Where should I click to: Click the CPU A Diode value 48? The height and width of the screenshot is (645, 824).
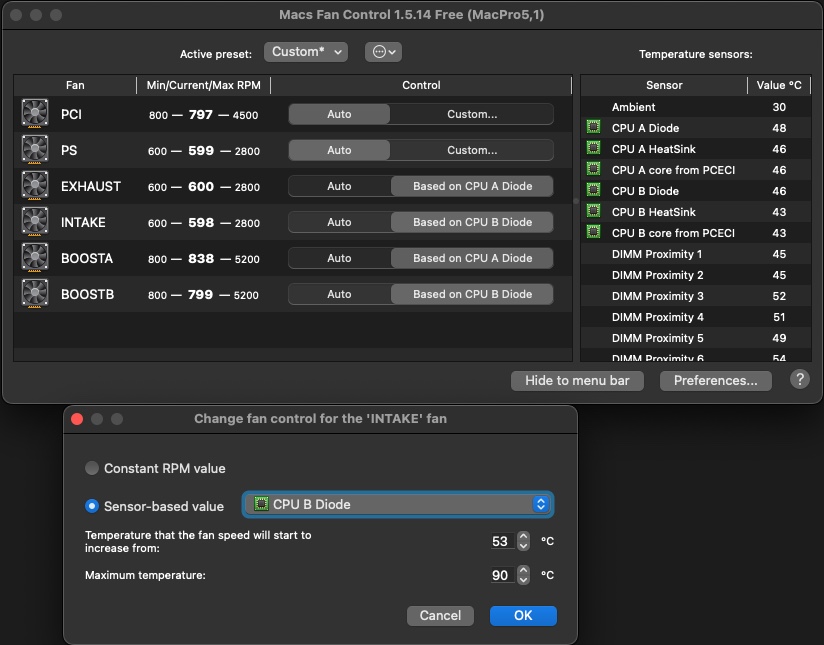[779, 128]
